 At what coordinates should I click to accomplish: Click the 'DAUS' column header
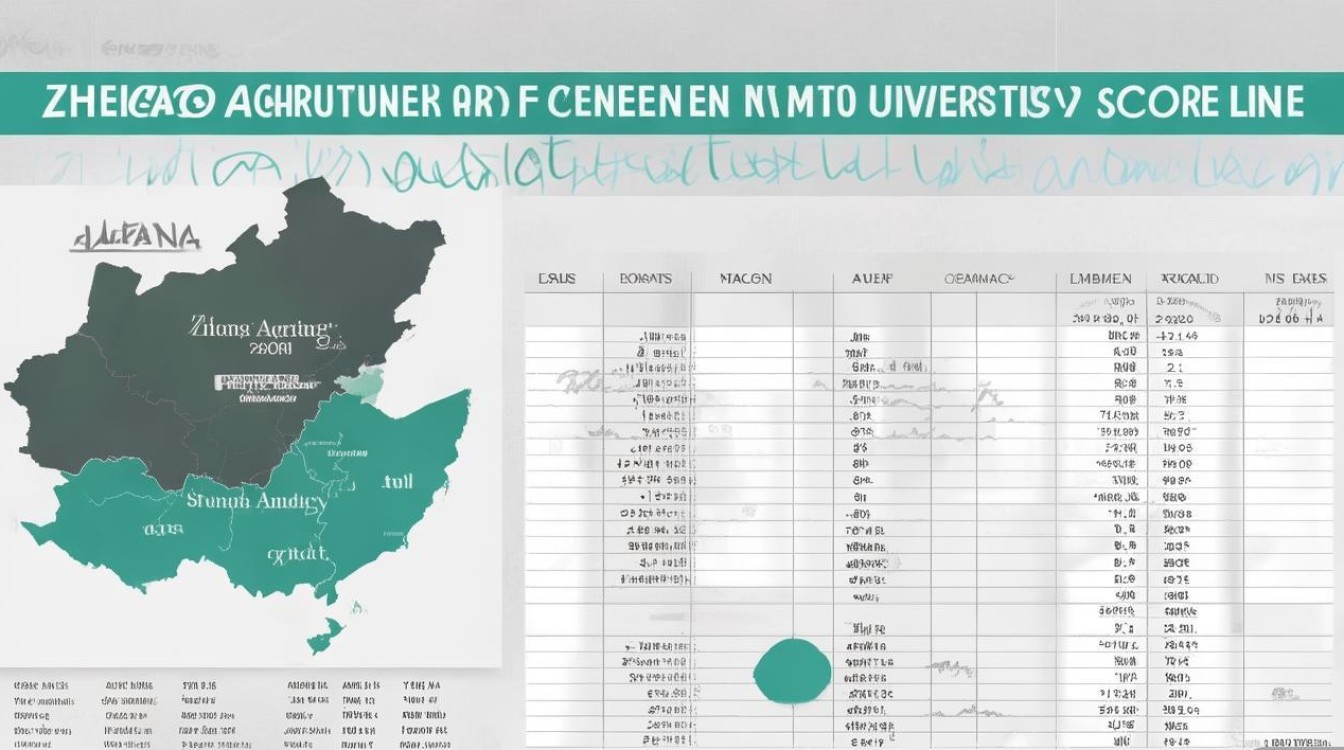click(x=557, y=279)
